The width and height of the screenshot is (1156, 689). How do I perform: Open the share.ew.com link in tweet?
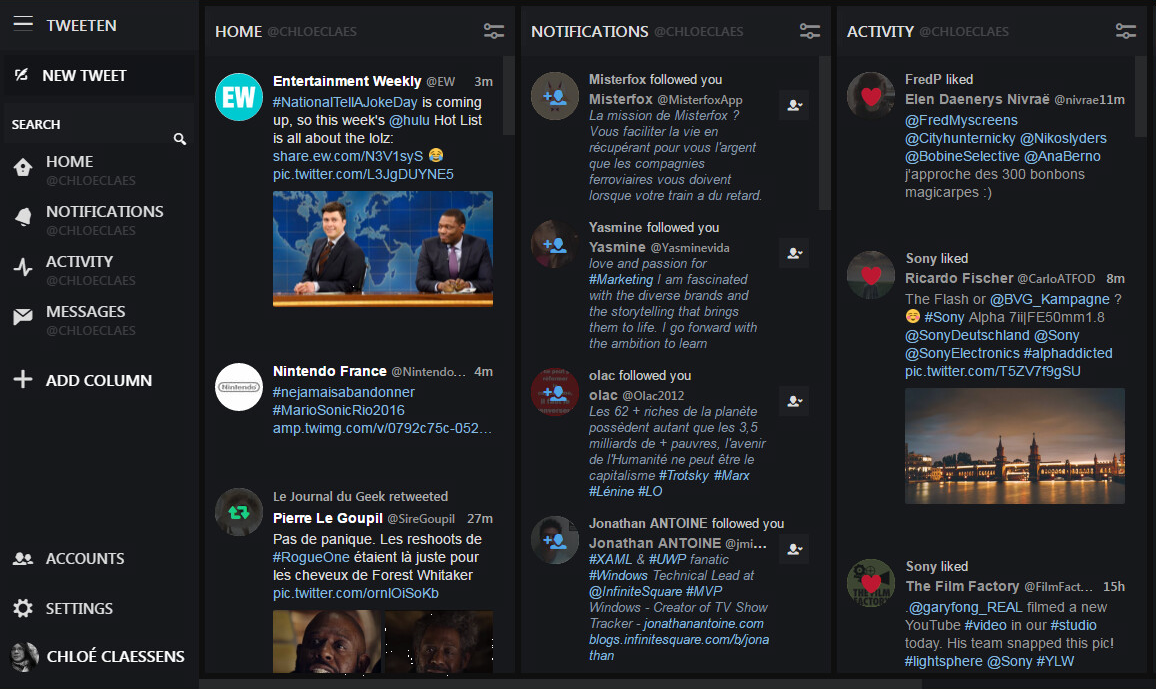point(347,156)
